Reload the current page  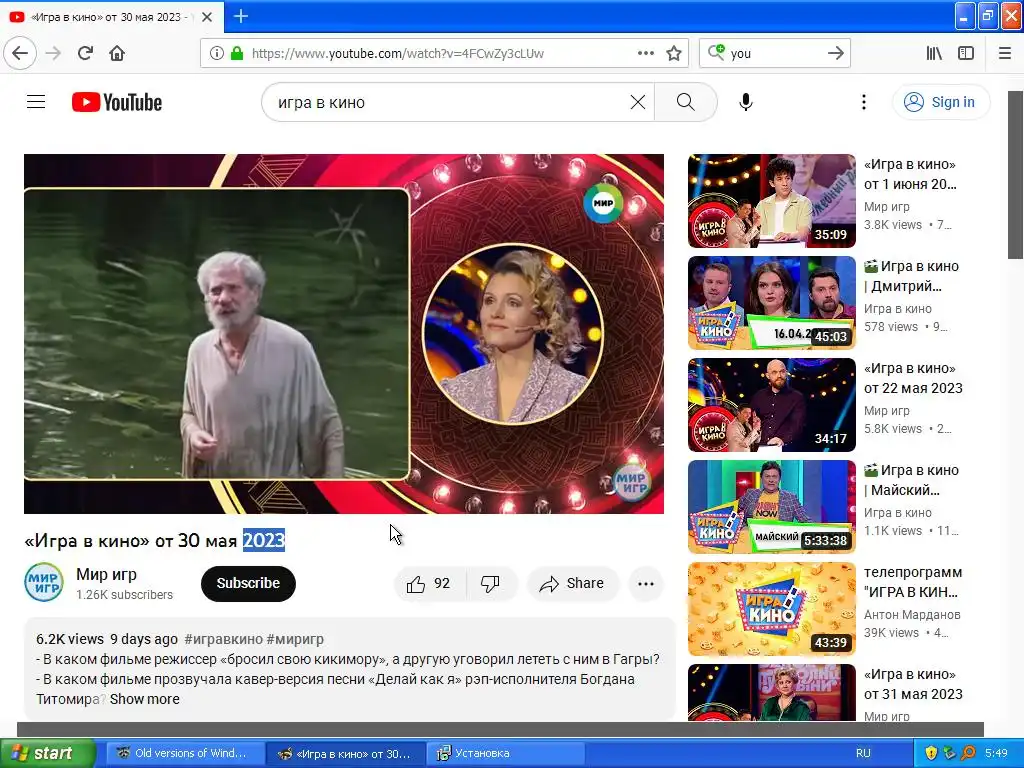(85, 54)
